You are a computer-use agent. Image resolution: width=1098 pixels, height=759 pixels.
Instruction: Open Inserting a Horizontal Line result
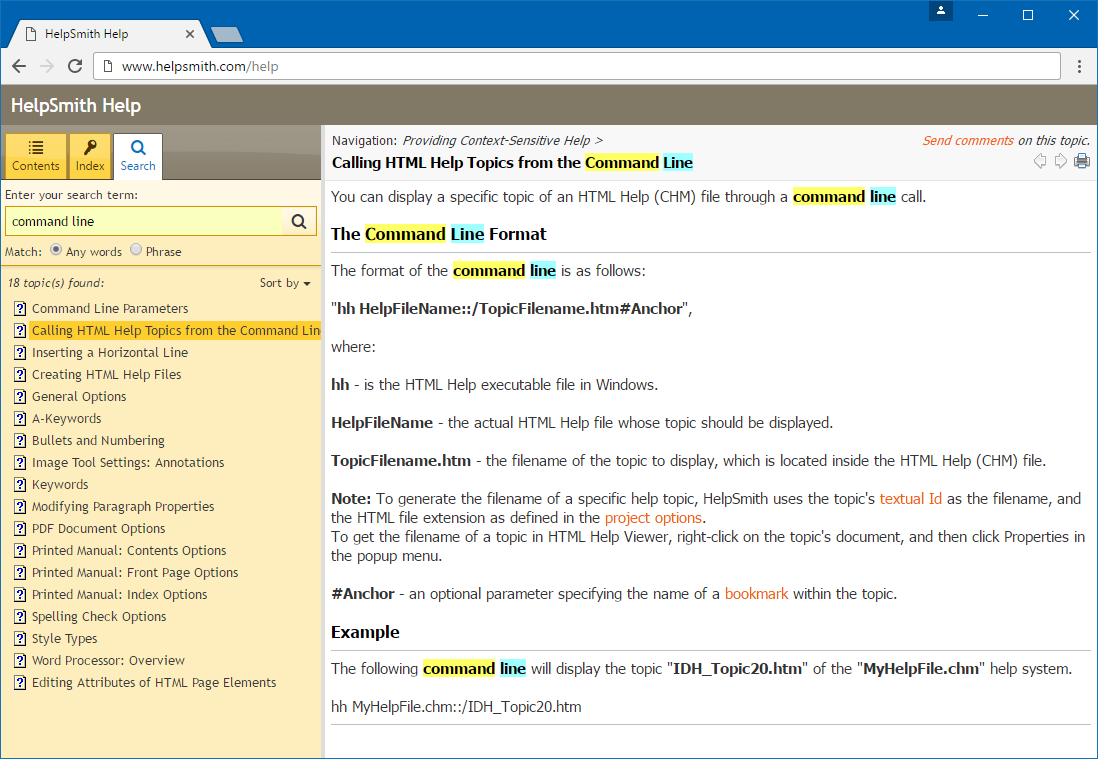click(110, 352)
